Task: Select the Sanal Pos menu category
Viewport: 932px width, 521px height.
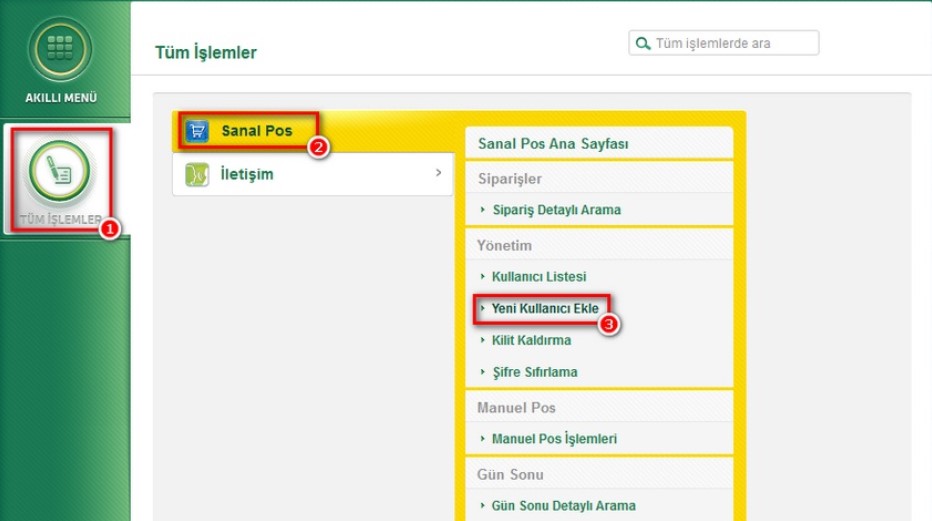Action: [x=257, y=131]
